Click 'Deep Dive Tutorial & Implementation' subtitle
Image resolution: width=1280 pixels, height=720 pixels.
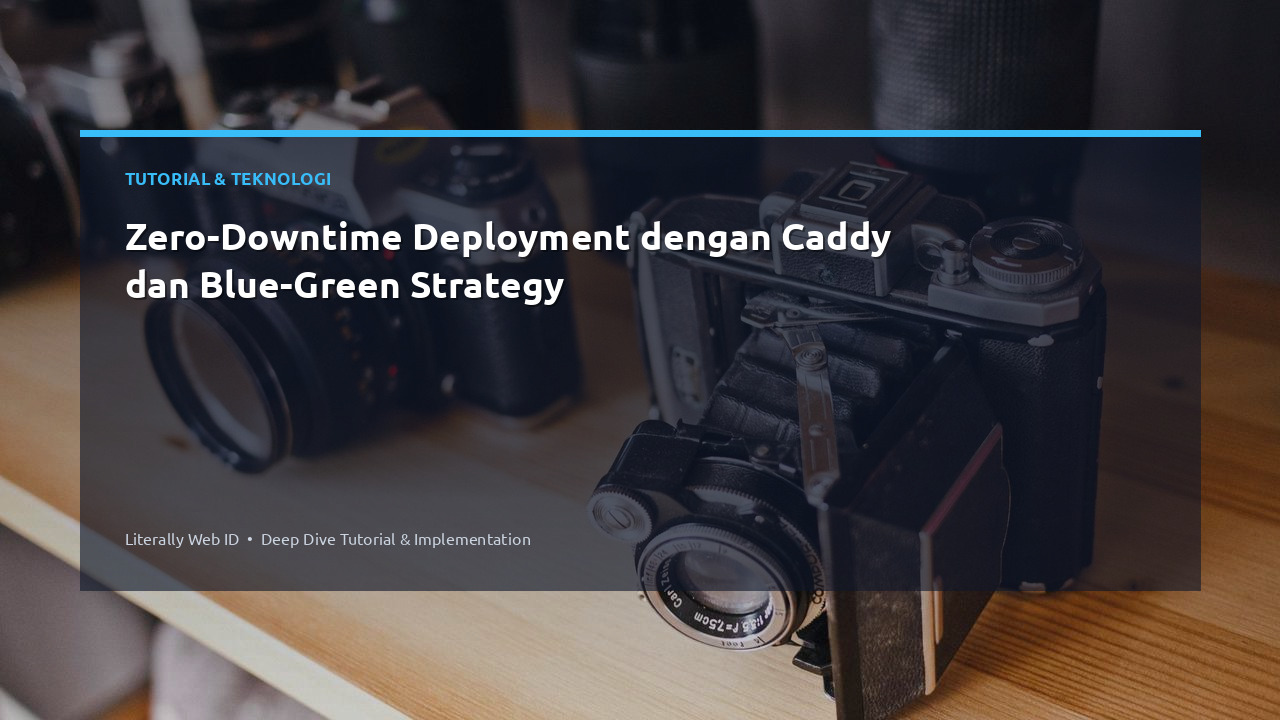click(396, 539)
